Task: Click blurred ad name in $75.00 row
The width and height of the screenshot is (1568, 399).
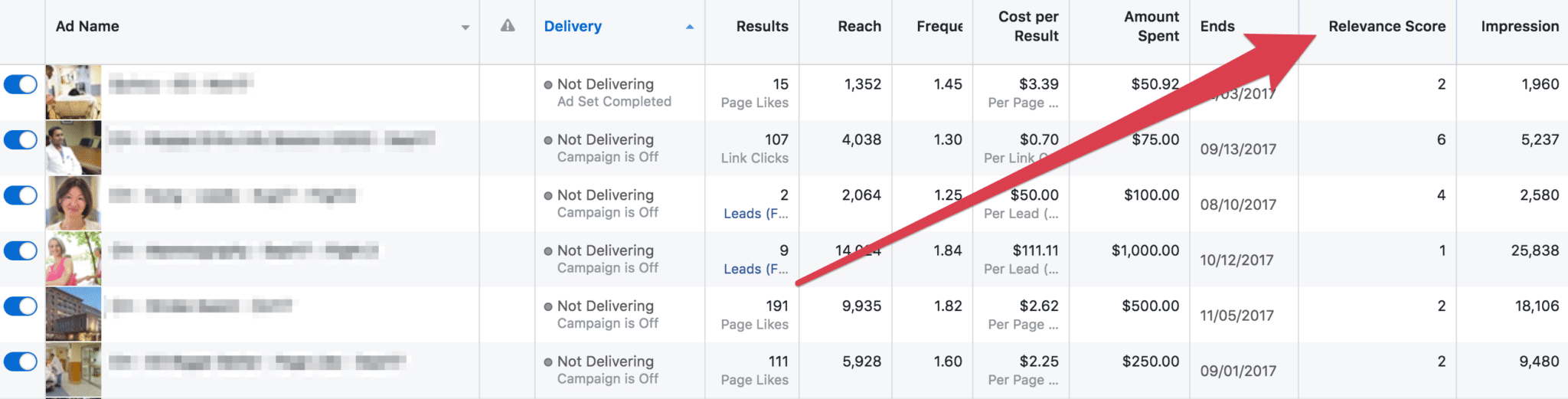Action: pyautogui.click(x=272, y=139)
